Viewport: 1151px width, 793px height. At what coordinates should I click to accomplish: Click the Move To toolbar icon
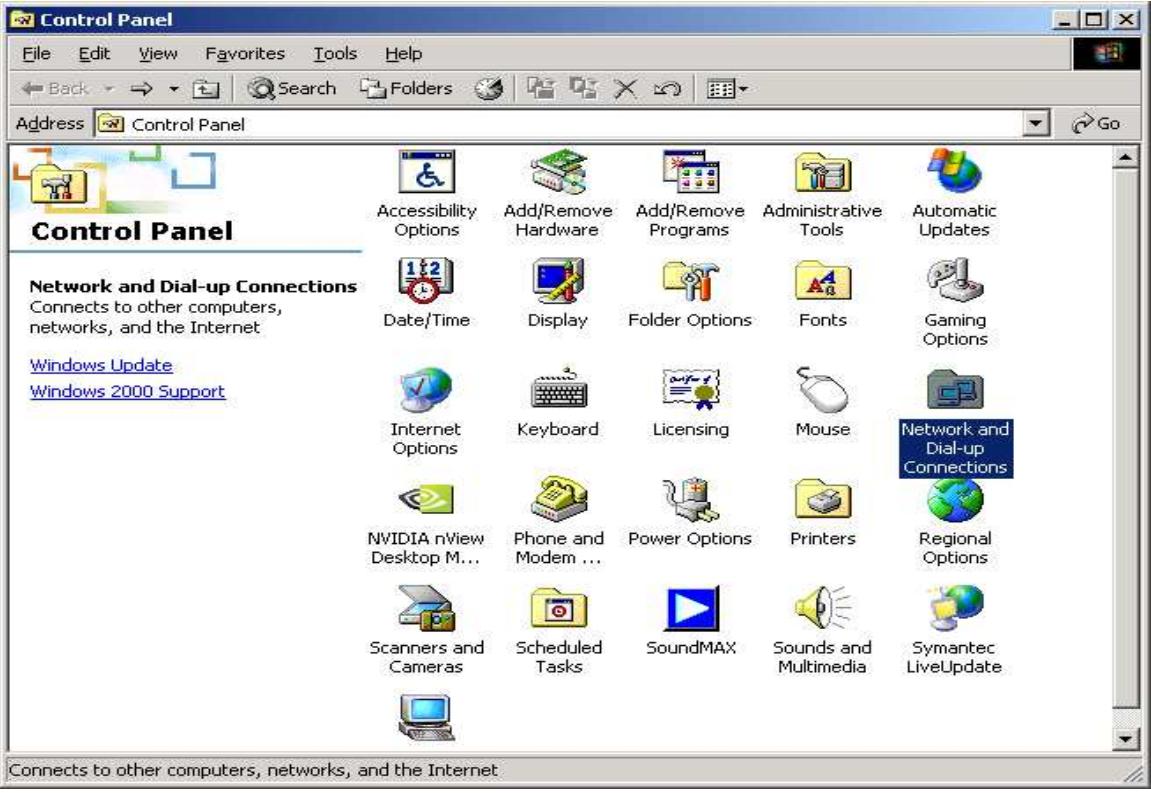(x=542, y=89)
